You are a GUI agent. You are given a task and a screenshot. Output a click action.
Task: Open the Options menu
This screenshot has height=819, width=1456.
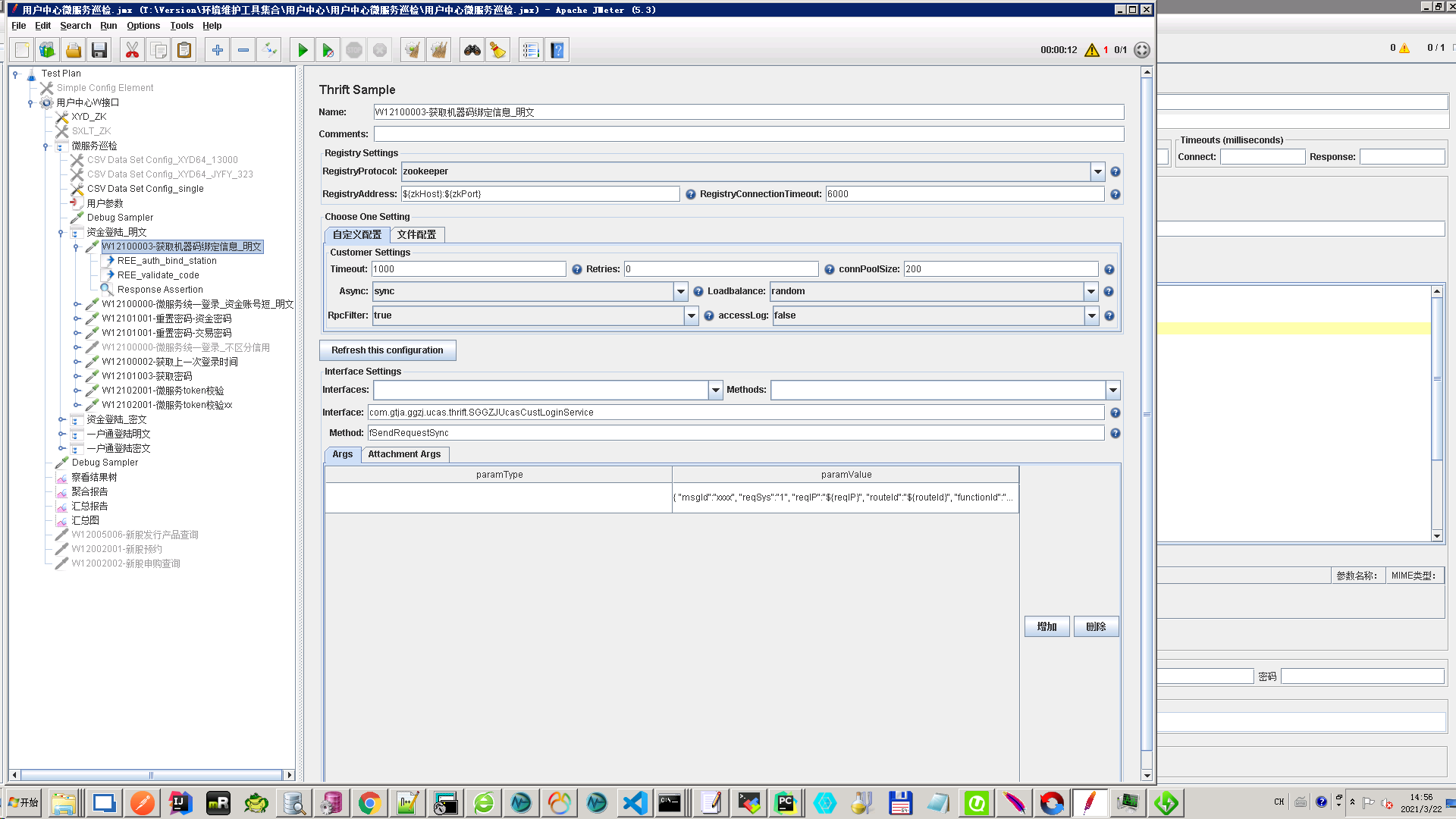click(143, 26)
